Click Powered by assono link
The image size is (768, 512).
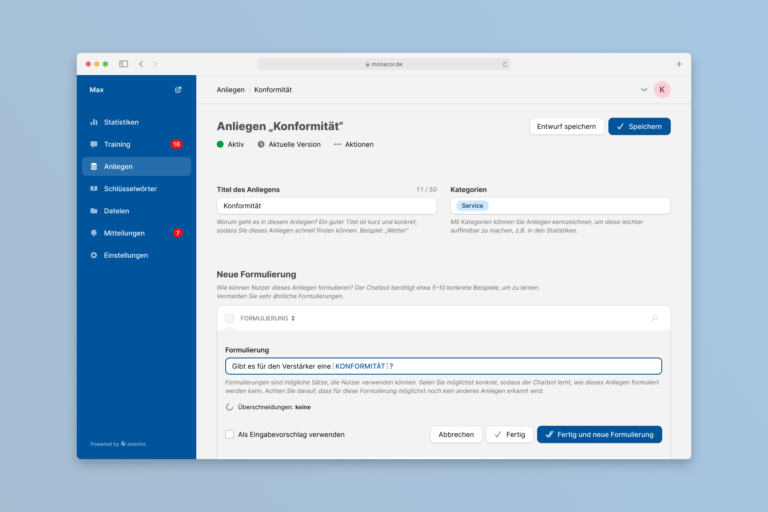pyautogui.click(x=118, y=444)
